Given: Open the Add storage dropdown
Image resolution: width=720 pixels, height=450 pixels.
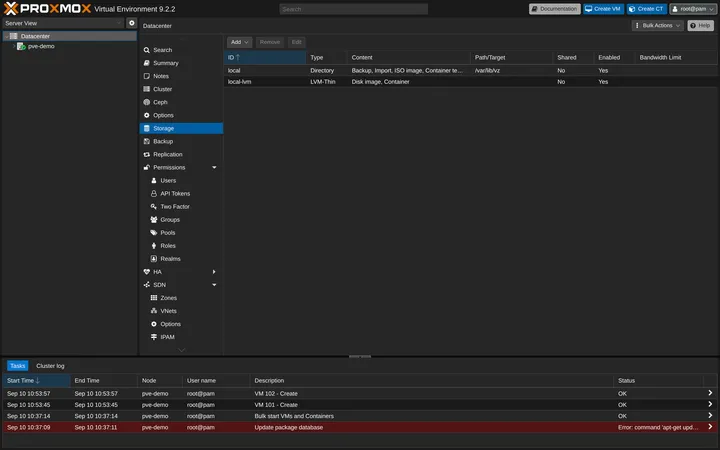Looking at the screenshot, I should point(239,42).
